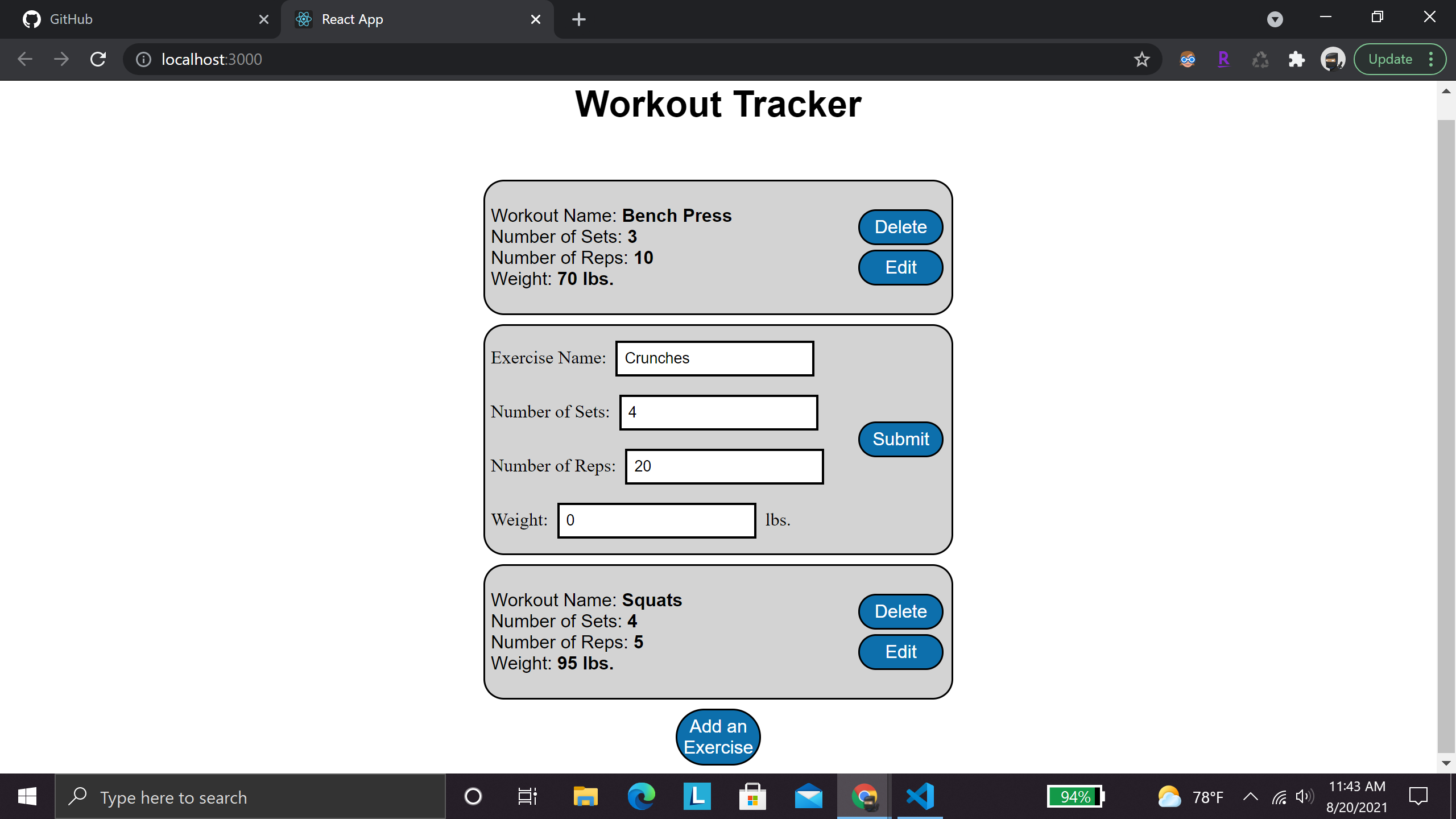Open Mail app from taskbar

808,796
